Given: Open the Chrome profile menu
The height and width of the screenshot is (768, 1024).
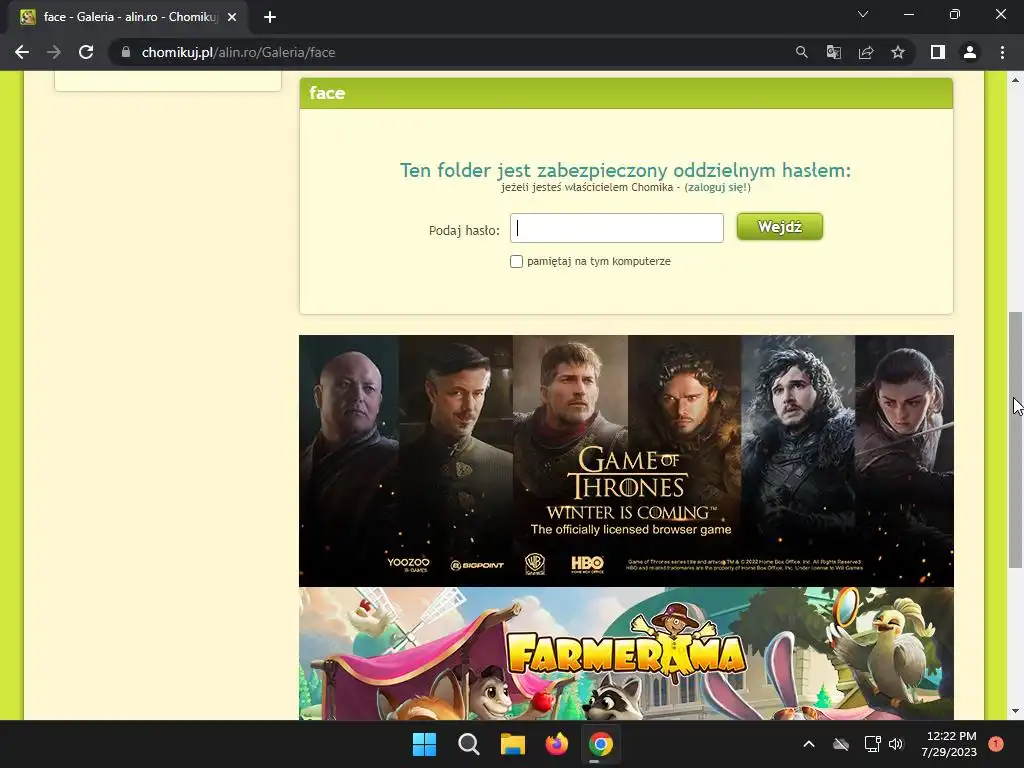Looking at the screenshot, I should click(x=970, y=52).
